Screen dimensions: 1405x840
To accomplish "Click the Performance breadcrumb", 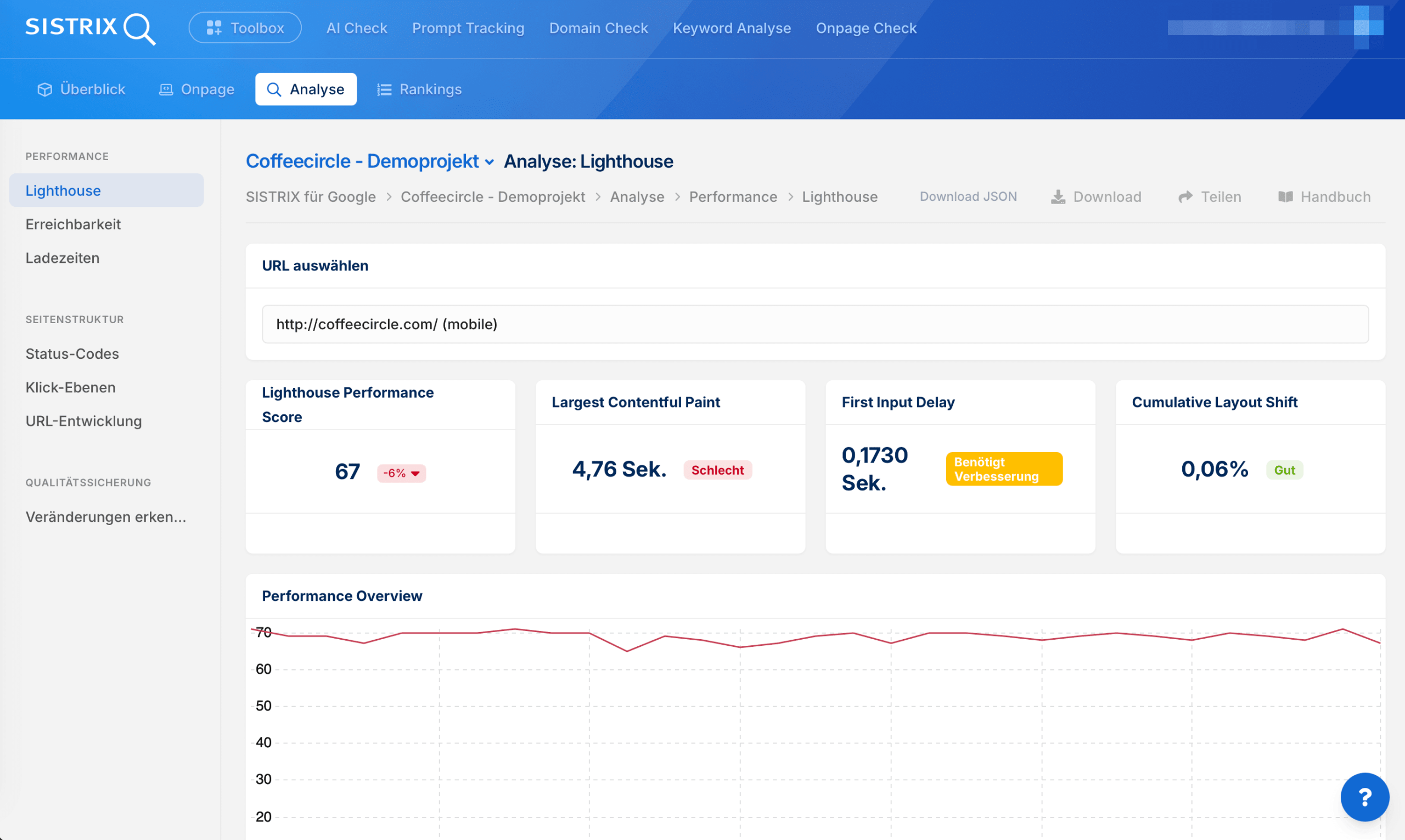I will click(x=733, y=196).
